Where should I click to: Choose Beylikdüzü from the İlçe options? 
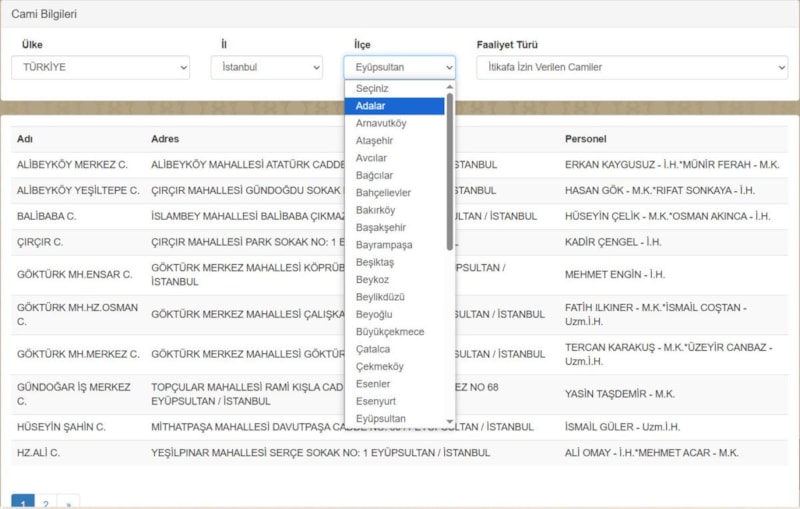[x=394, y=297]
